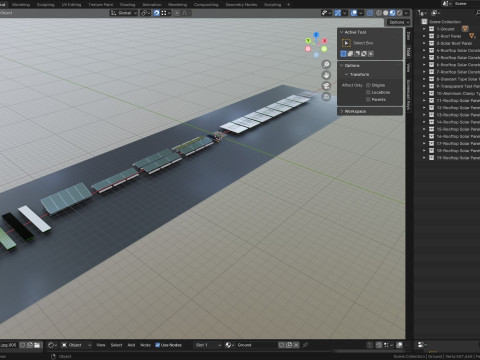The image size is (480, 360).
Task: Open the shader type Object dropdown
Action: [76, 345]
